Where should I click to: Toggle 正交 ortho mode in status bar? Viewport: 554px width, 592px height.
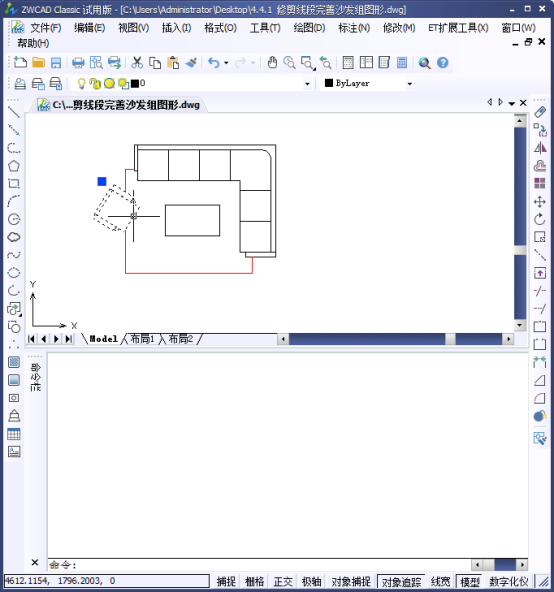click(x=283, y=581)
